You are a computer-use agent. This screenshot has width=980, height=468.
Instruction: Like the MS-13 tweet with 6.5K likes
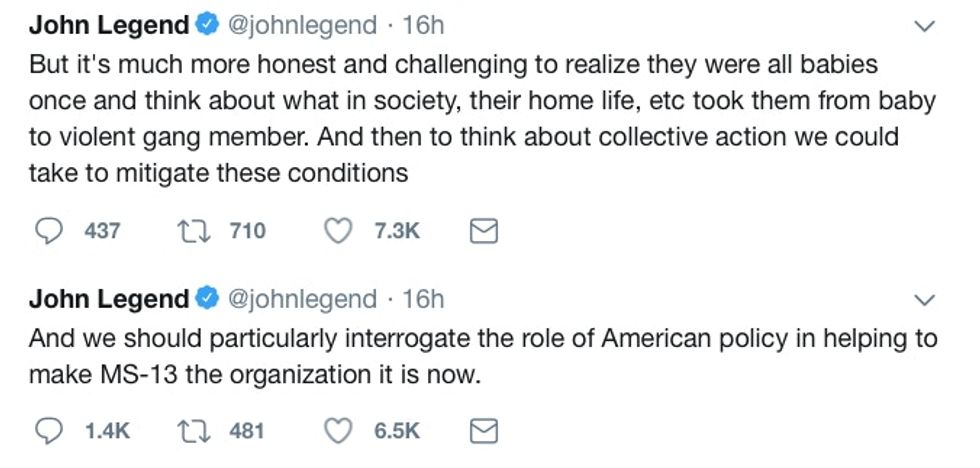point(341,430)
